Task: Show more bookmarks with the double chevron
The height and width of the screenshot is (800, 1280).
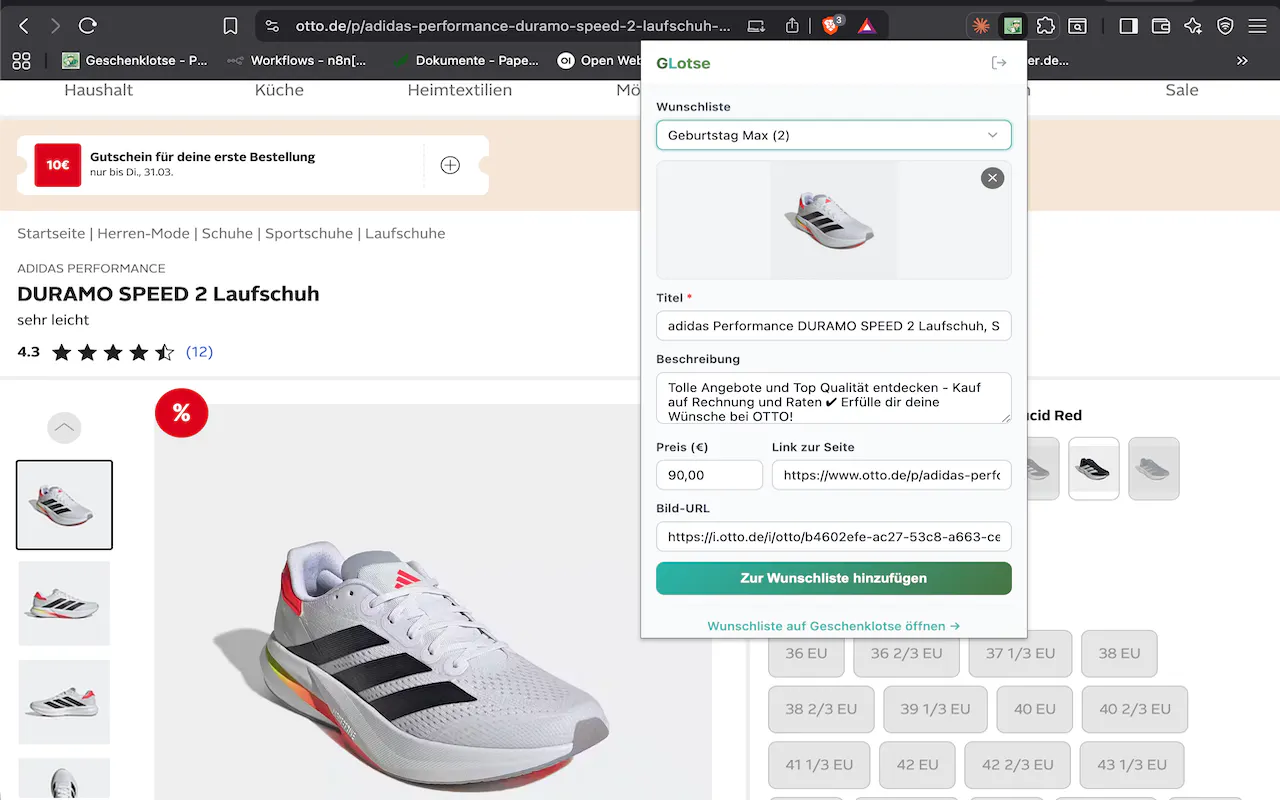Action: 1242,60
